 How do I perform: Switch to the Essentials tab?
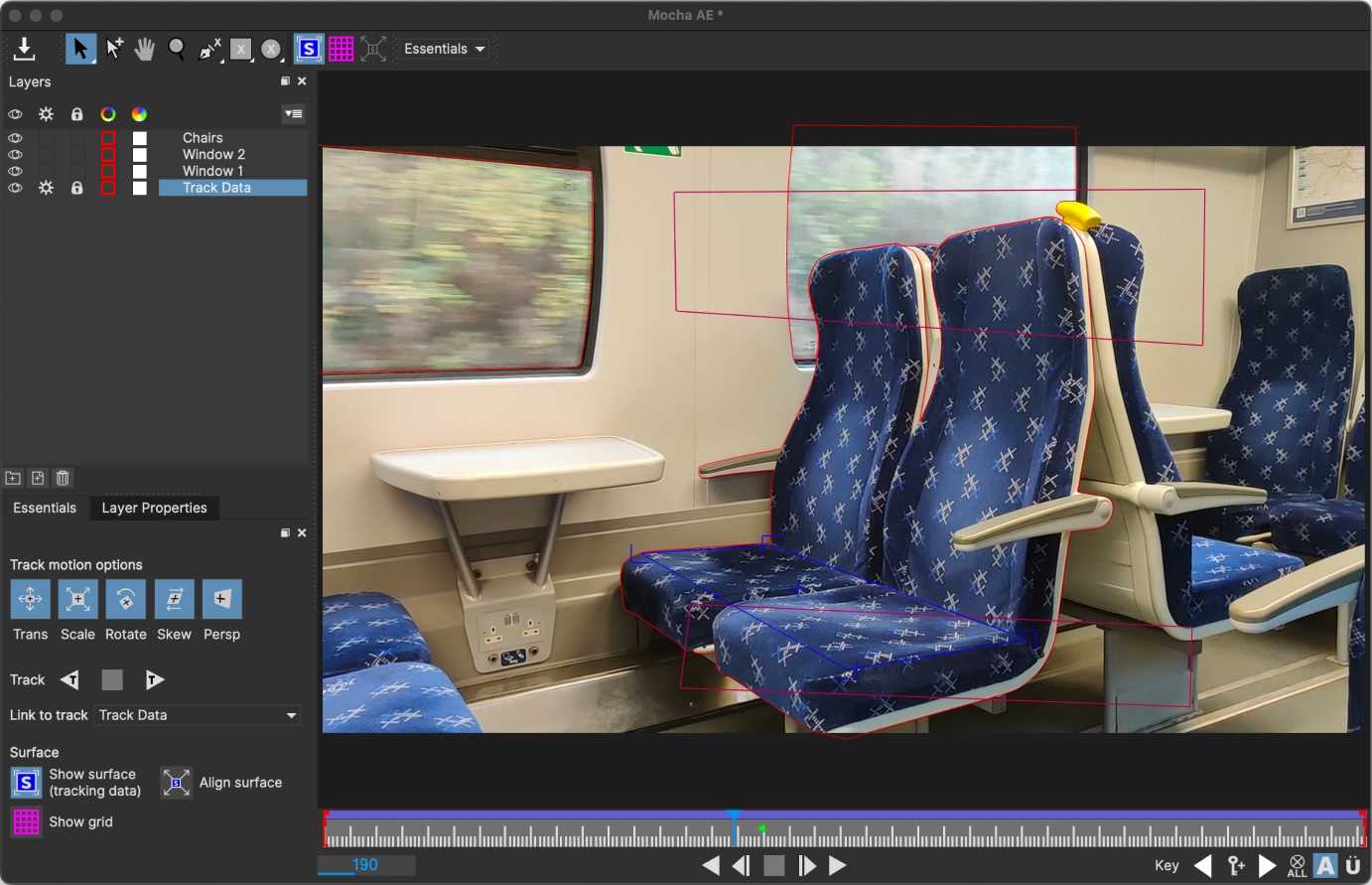(x=45, y=508)
